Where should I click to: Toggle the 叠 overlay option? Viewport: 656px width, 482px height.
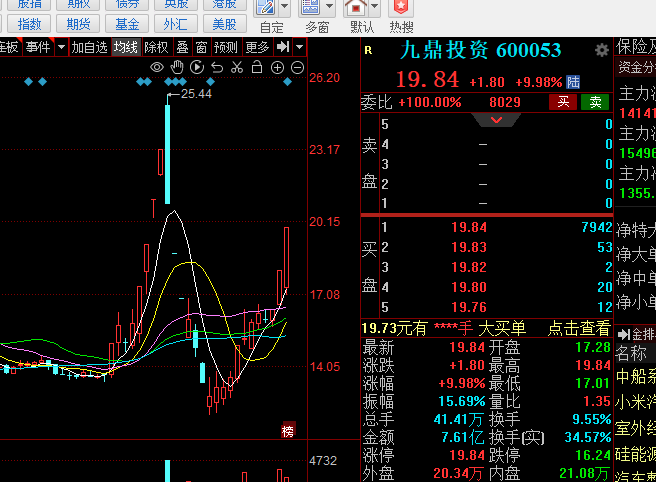(x=182, y=47)
